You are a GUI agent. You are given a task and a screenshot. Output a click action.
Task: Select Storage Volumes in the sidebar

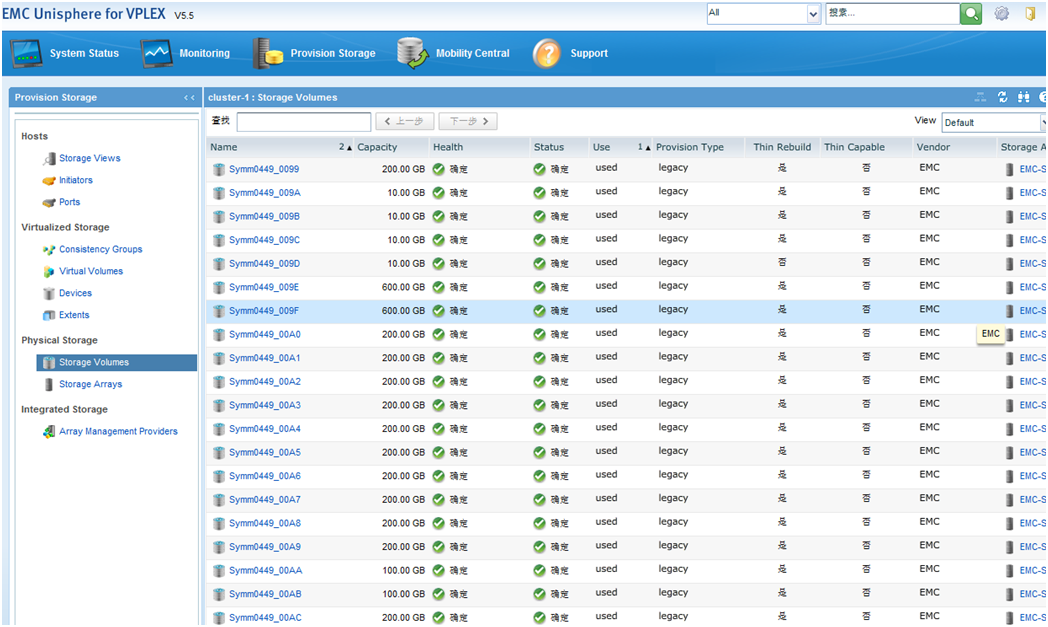(x=117, y=362)
